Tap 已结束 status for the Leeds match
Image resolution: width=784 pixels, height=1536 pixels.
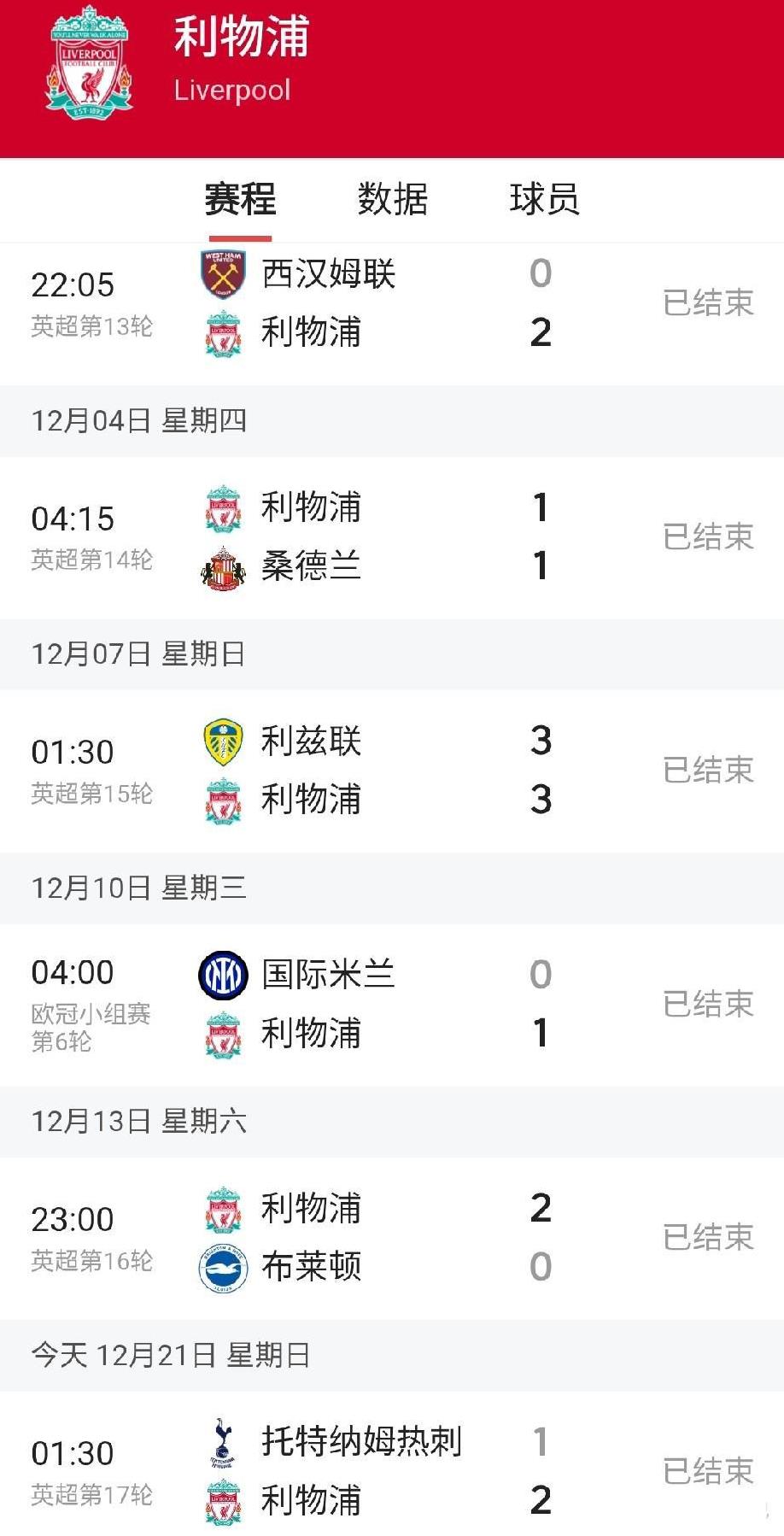(x=708, y=770)
